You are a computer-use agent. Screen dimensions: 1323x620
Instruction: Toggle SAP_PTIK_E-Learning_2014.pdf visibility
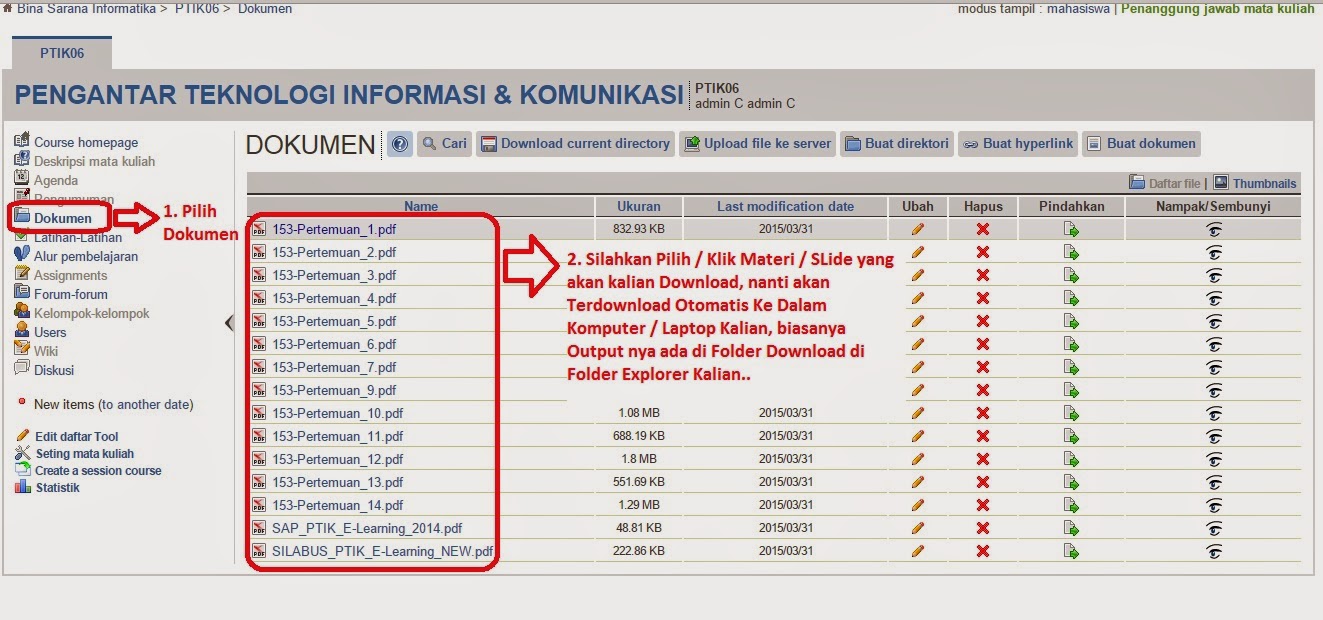pos(1213,528)
